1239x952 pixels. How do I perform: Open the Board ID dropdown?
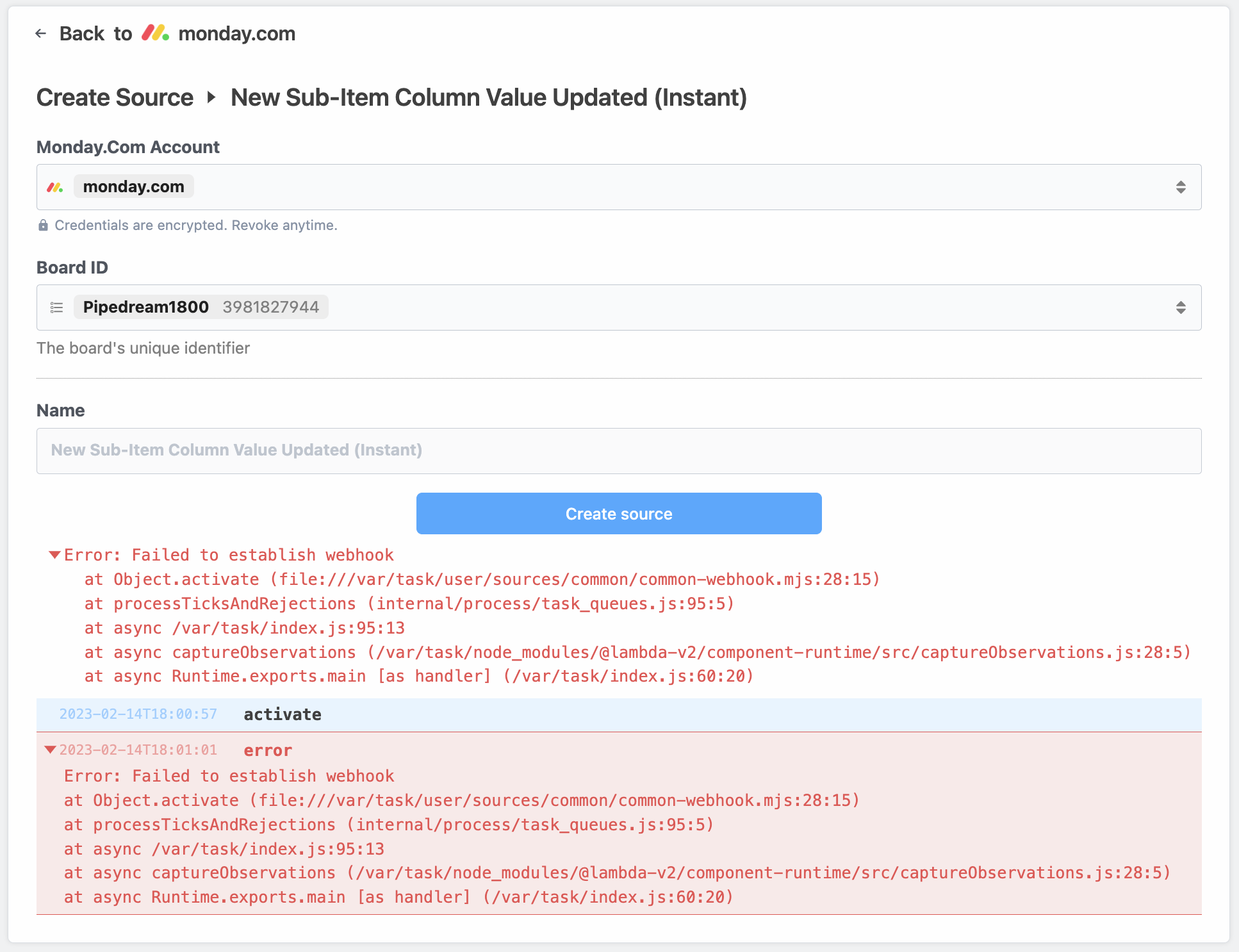tap(619, 308)
